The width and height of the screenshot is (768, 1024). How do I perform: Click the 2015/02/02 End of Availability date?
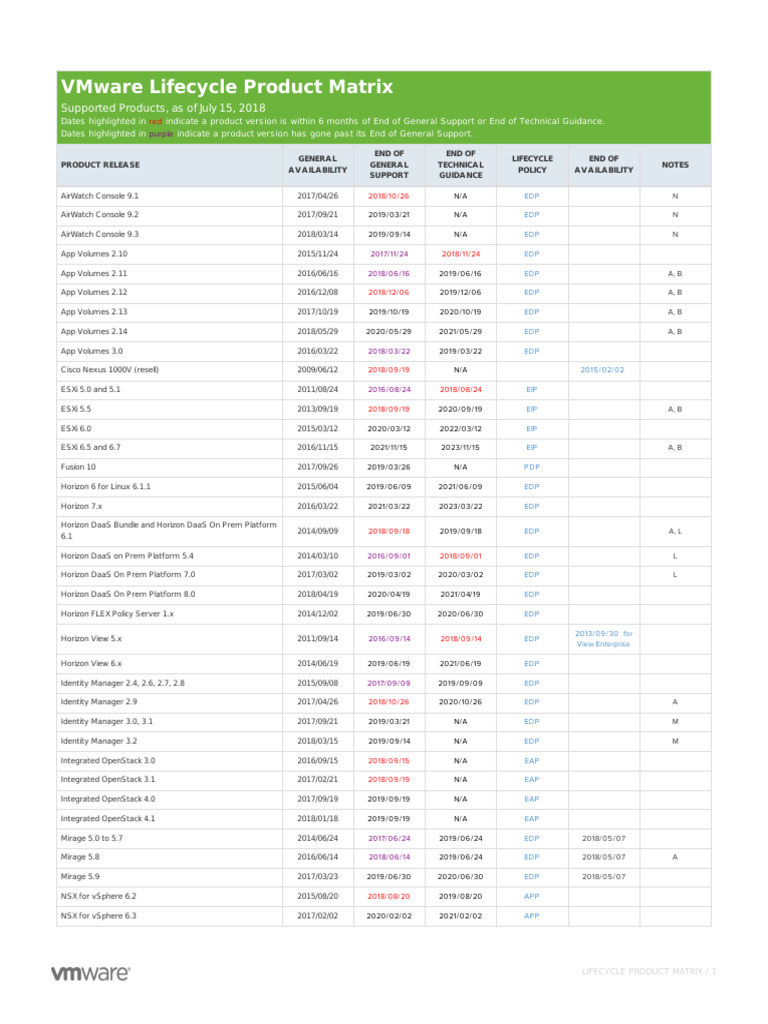click(x=603, y=370)
